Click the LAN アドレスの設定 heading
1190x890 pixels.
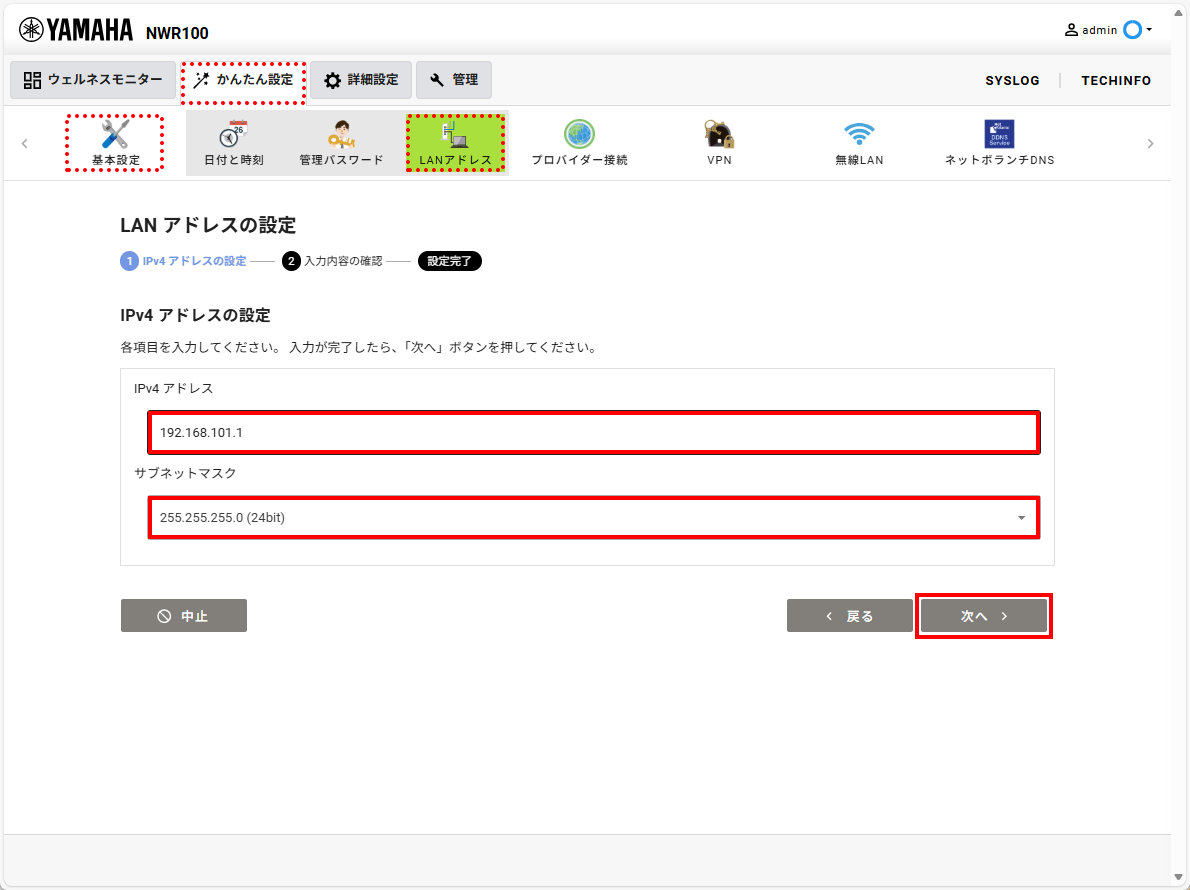click(x=208, y=225)
